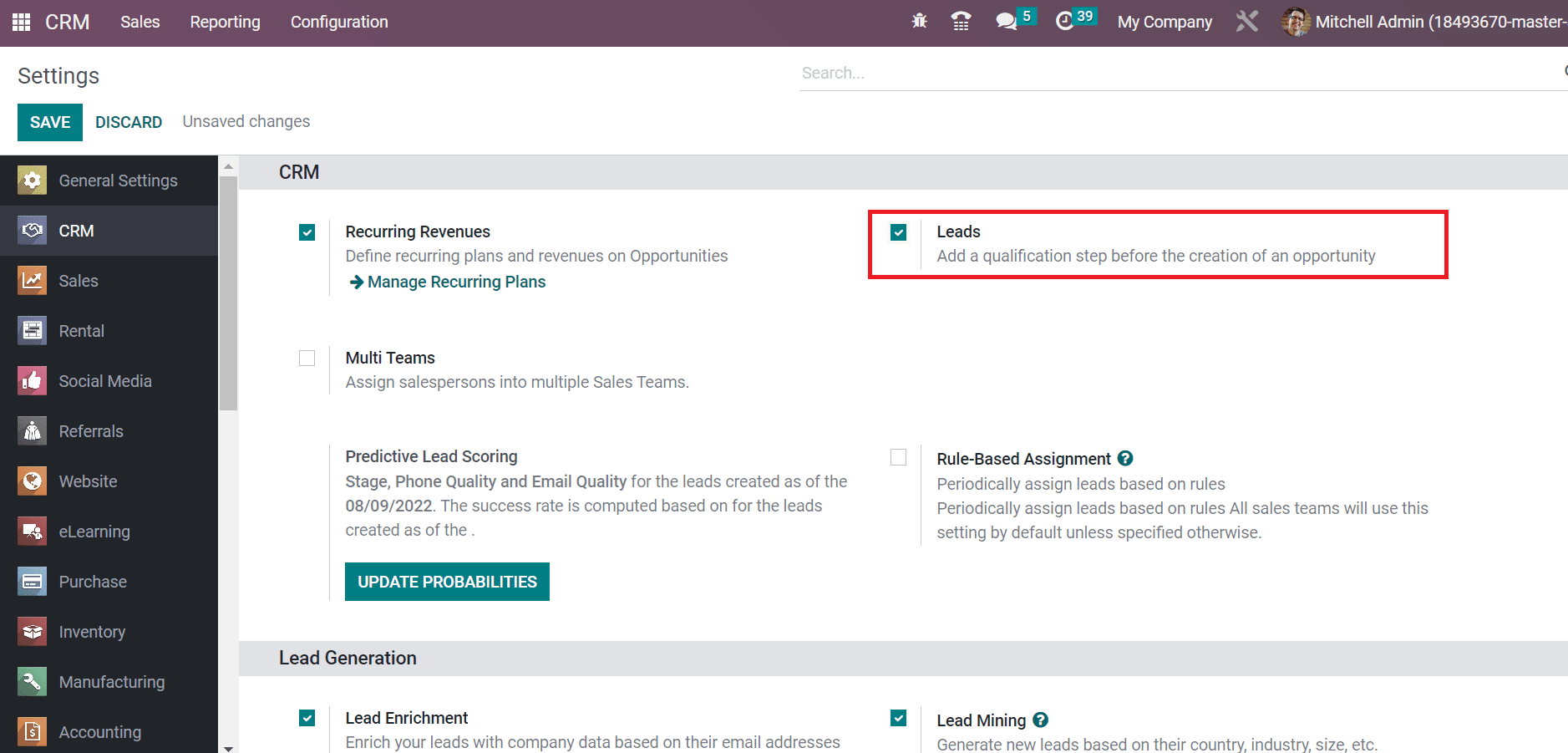Image resolution: width=1568 pixels, height=753 pixels.
Task: Select Social Media settings in sidebar
Action: [x=109, y=381]
